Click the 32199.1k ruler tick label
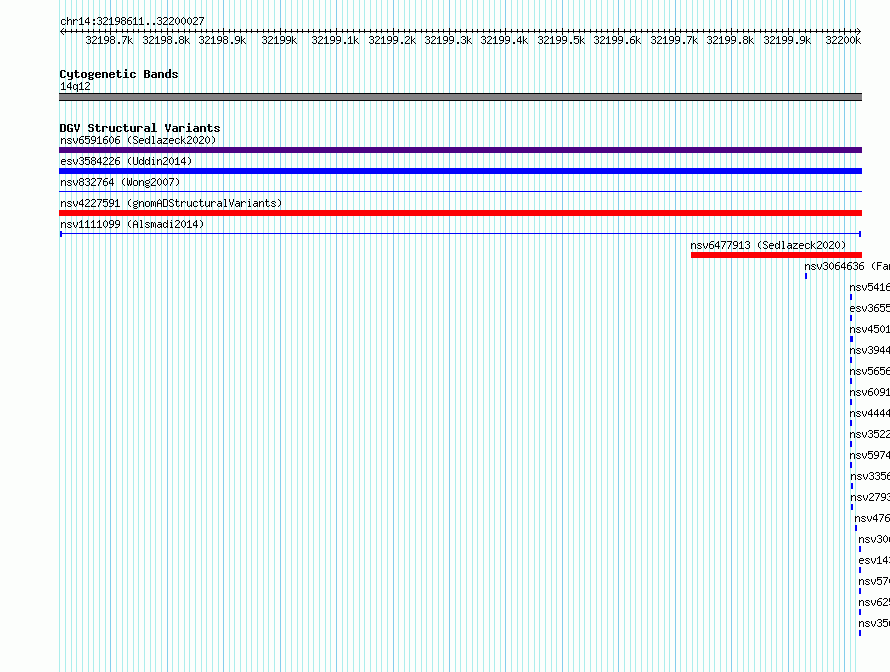 [335, 40]
